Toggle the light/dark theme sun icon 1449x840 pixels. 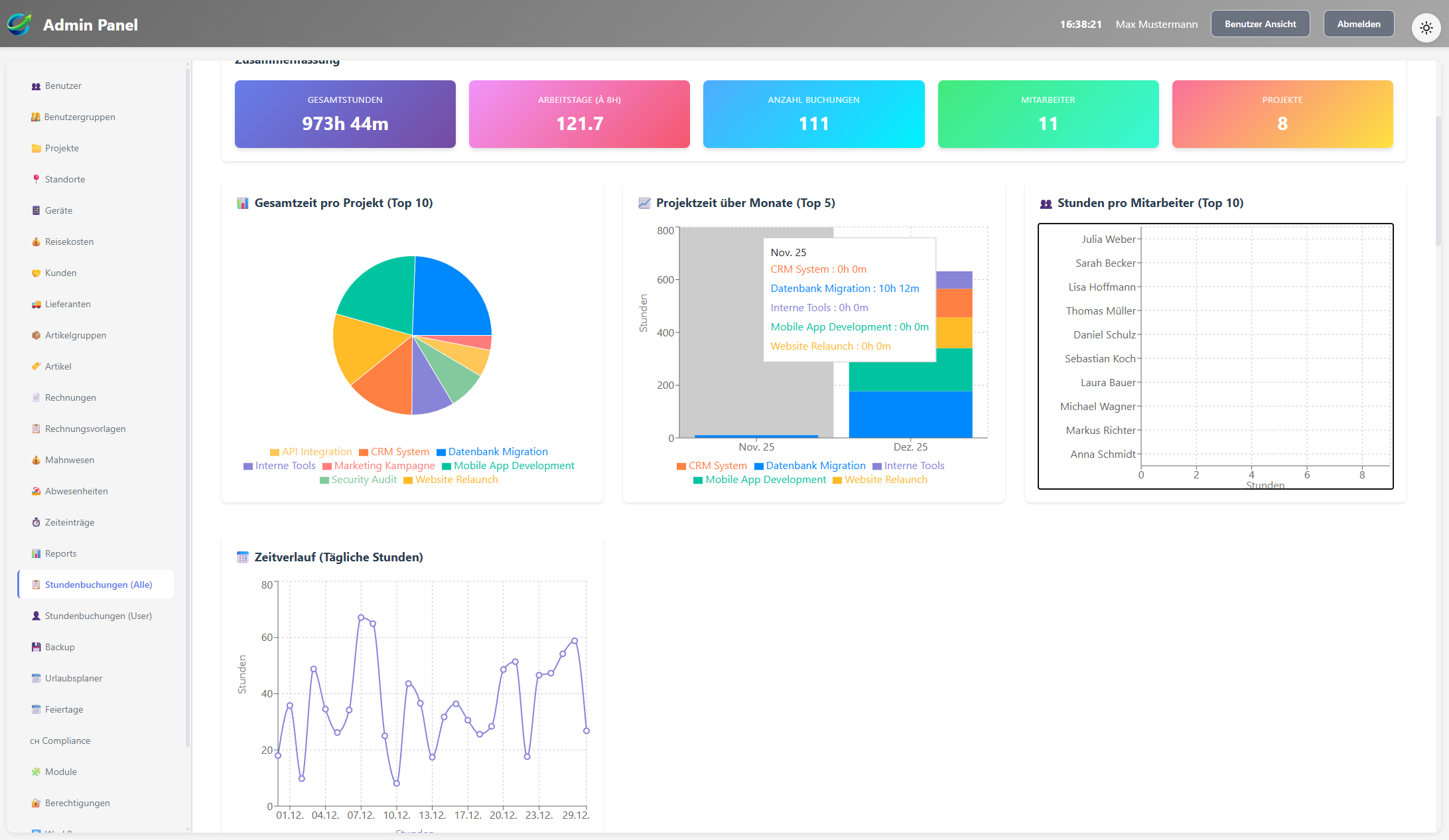1426,28
